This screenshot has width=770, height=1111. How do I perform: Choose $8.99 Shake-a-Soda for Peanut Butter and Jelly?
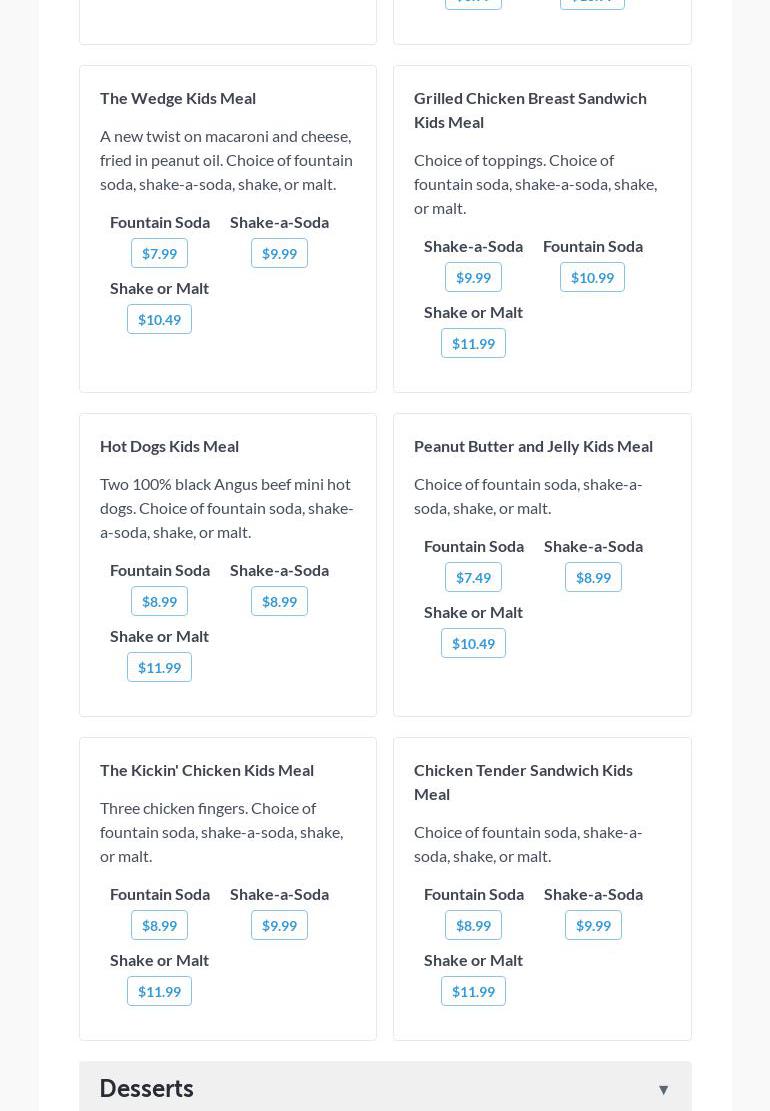click(593, 578)
